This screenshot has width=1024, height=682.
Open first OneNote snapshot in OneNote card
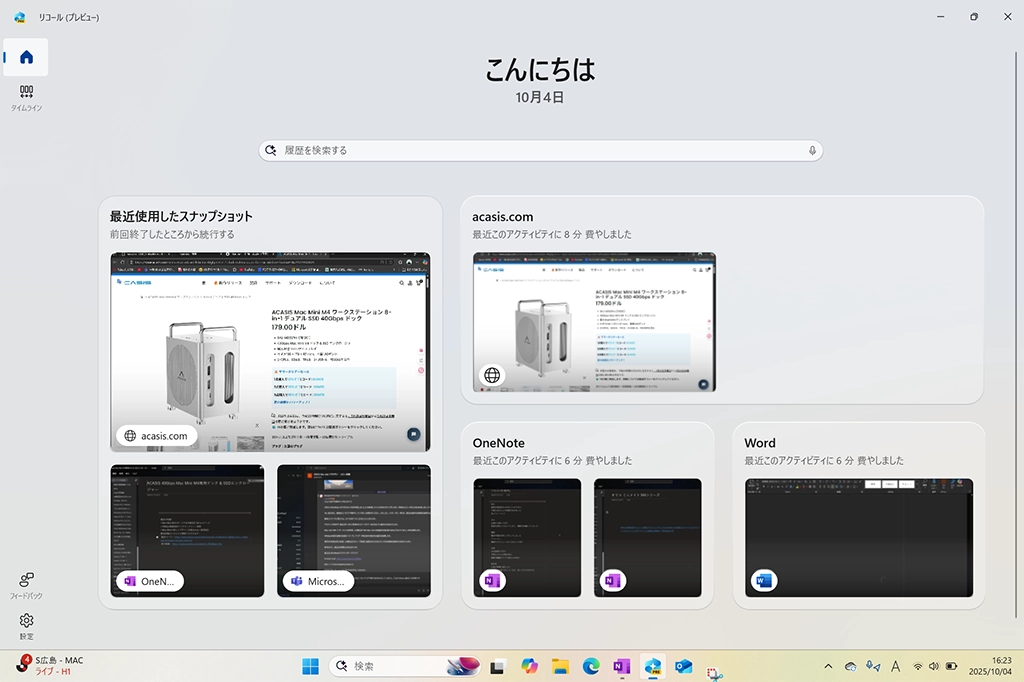[x=527, y=535]
